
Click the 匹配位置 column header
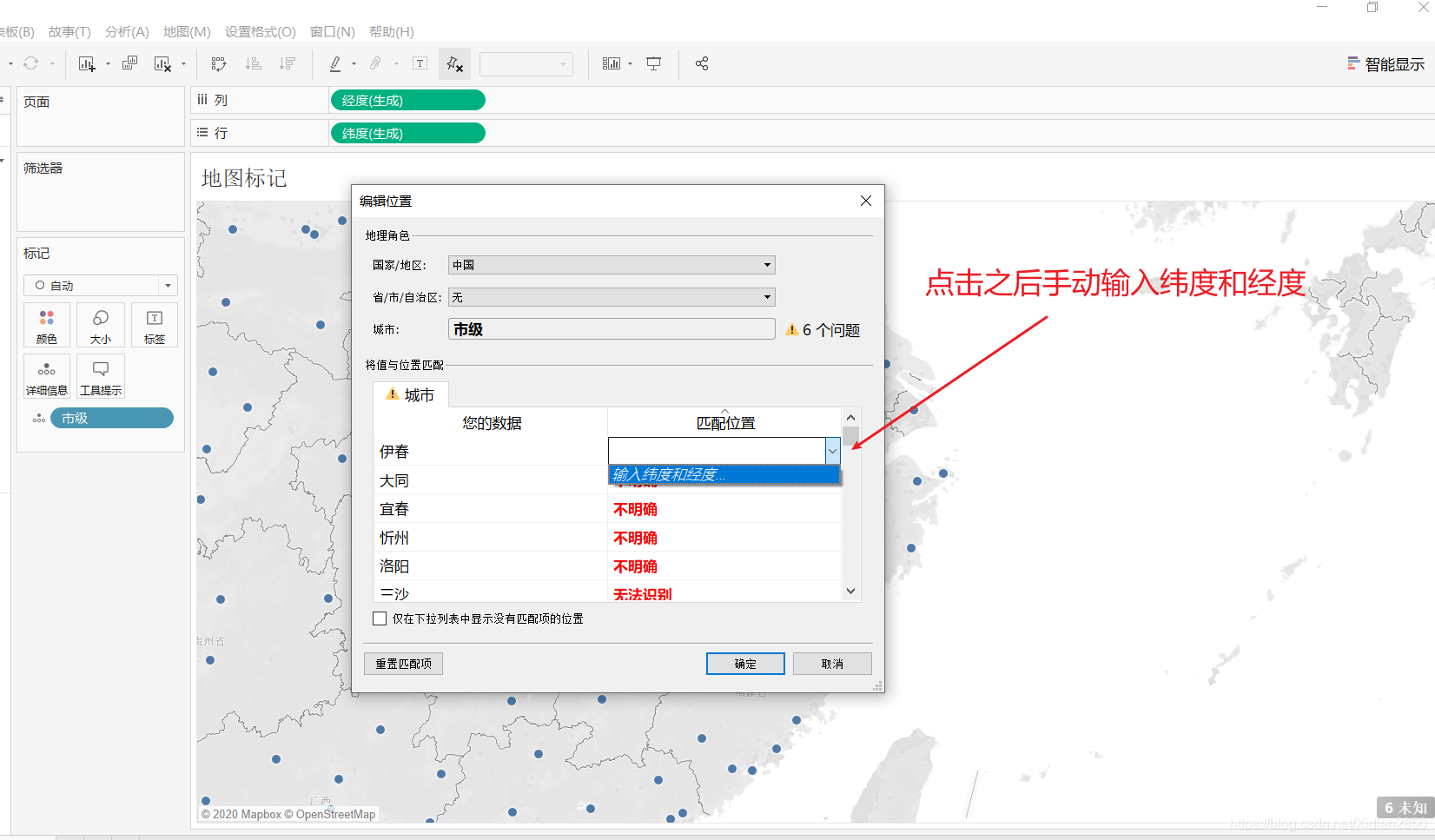[725, 423]
